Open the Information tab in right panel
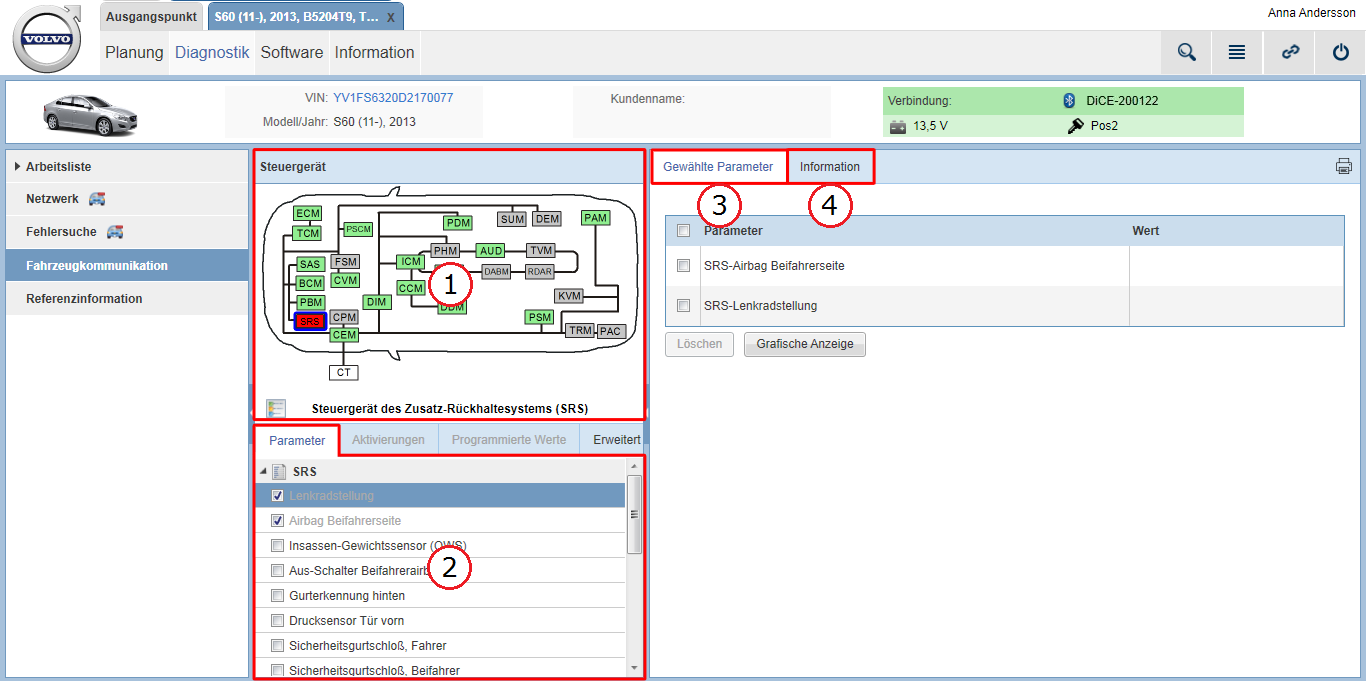Image resolution: width=1366 pixels, height=681 pixels. [x=830, y=167]
